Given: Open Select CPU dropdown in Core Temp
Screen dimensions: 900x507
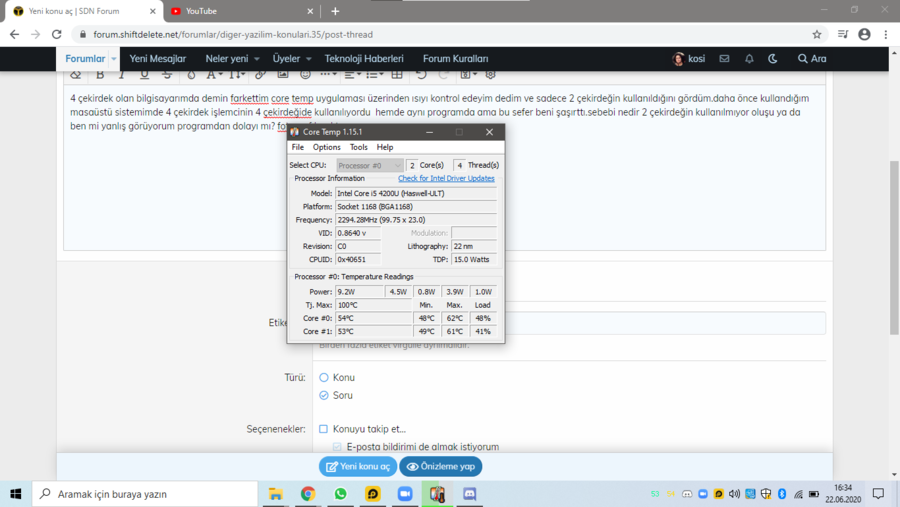Looking at the screenshot, I should coord(370,165).
